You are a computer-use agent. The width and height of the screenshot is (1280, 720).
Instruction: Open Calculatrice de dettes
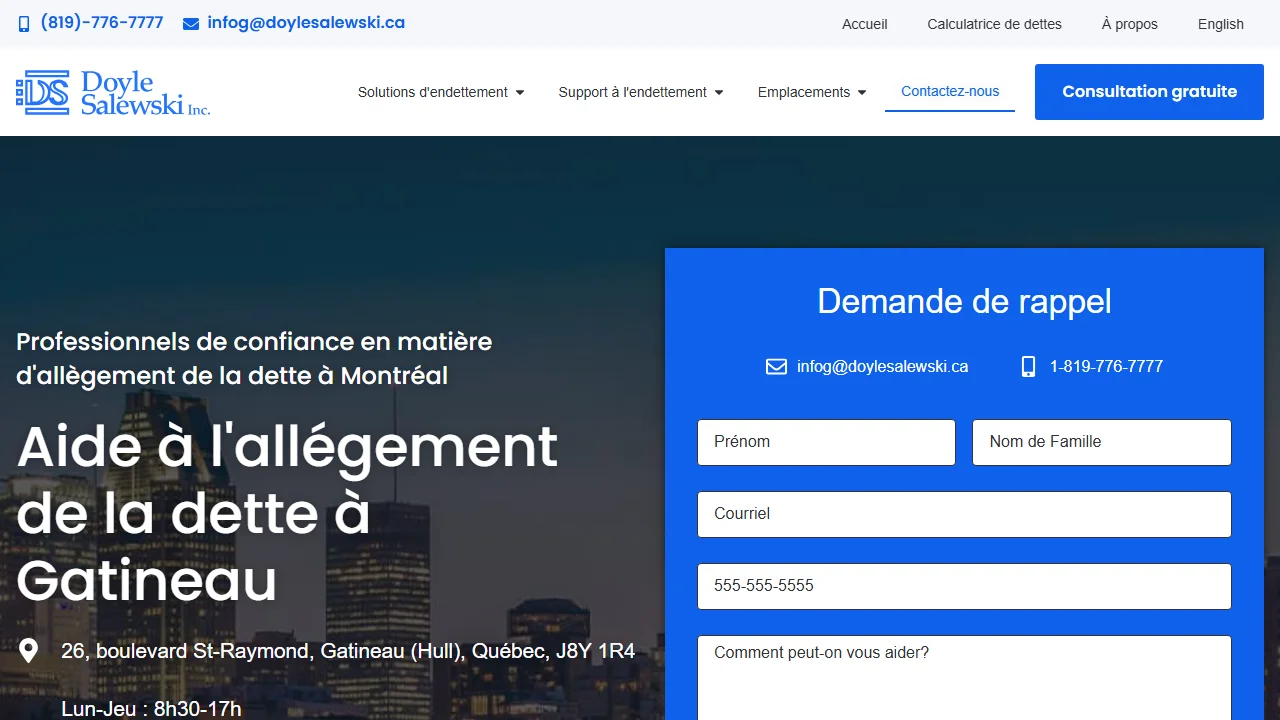[994, 24]
